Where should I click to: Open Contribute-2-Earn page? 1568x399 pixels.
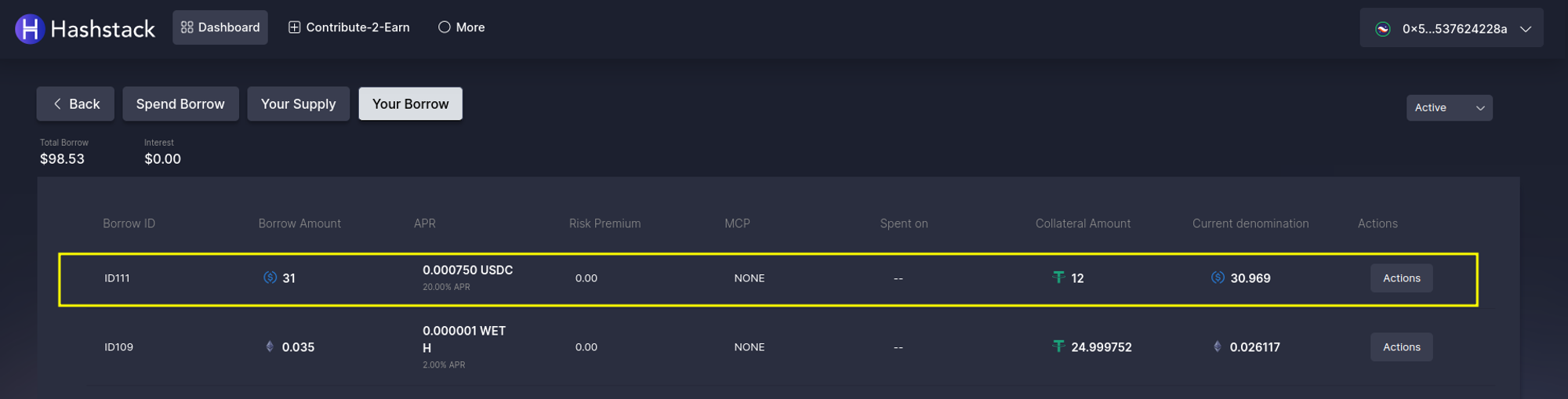point(349,27)
